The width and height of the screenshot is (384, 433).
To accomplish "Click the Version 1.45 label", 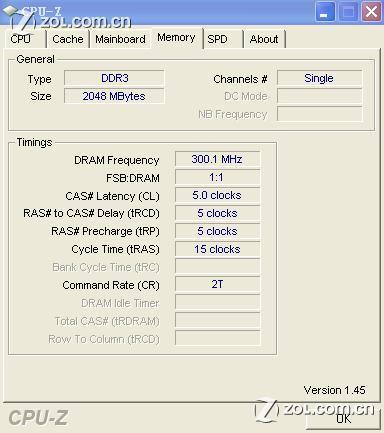I will pyautogui.click(x=334, y=390).
